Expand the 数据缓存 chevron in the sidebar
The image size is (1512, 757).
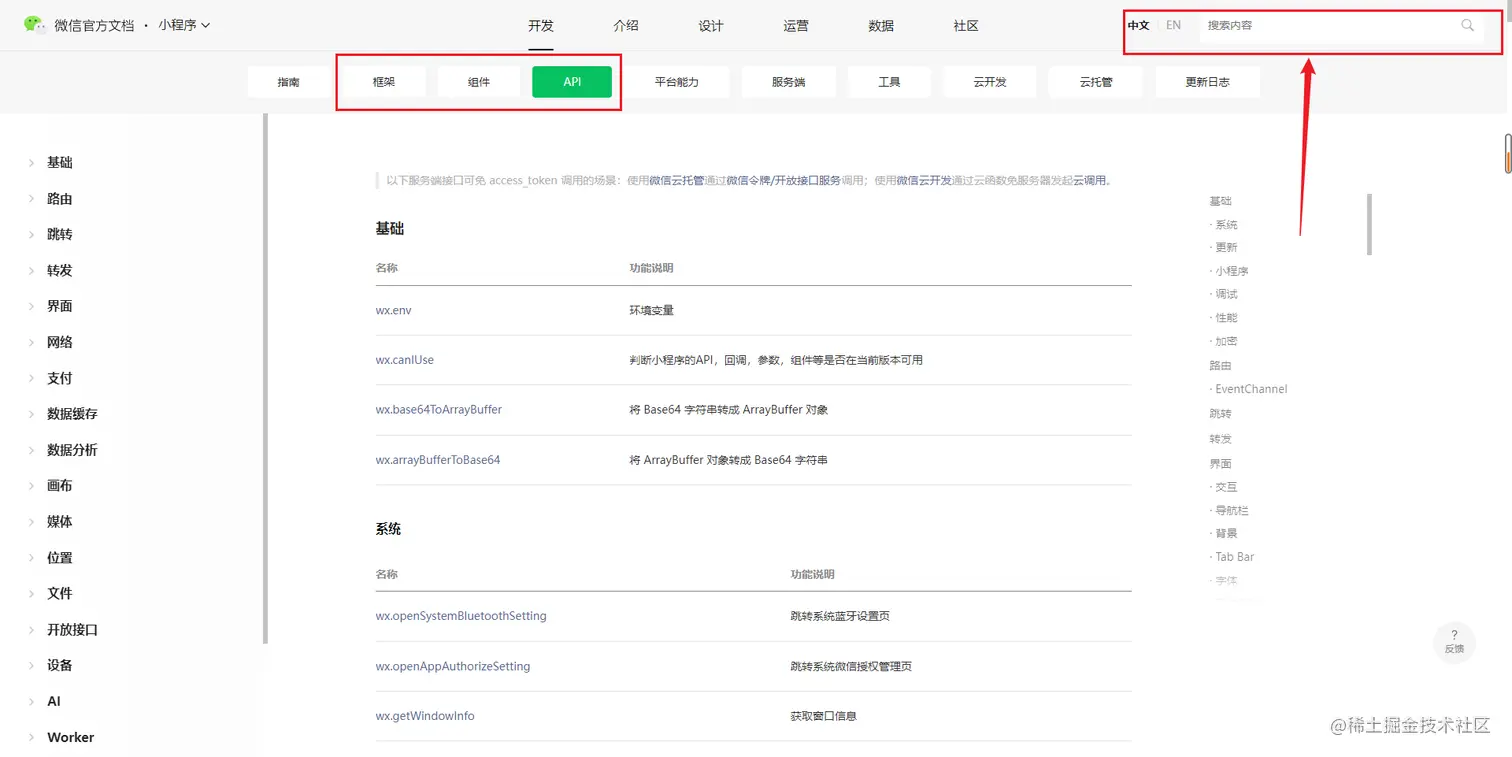31,414
